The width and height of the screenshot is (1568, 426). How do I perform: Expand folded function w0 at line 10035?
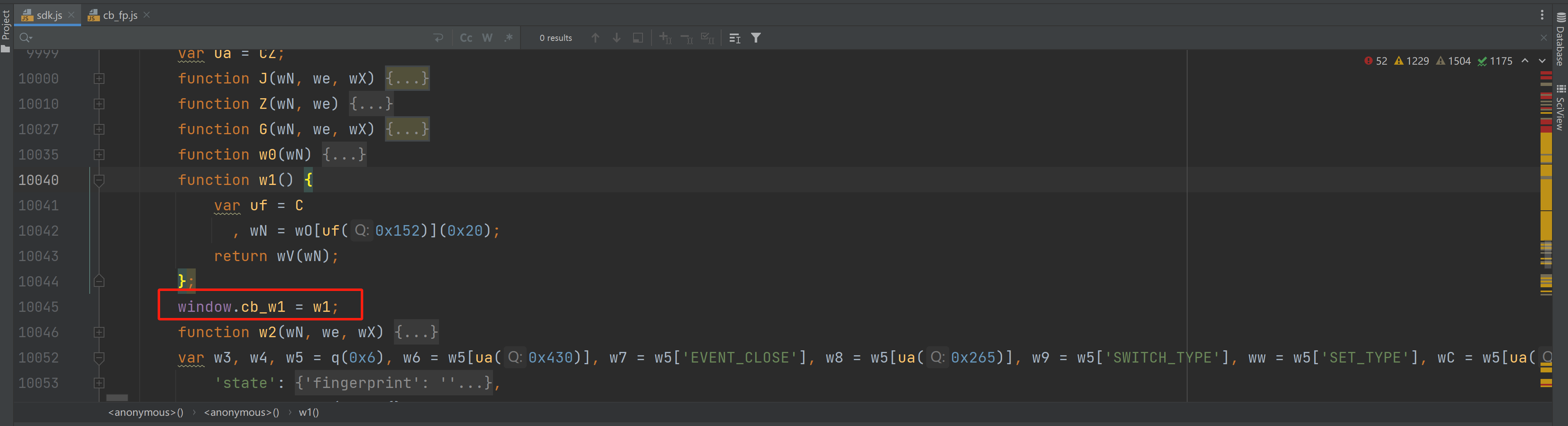(99, 155)
